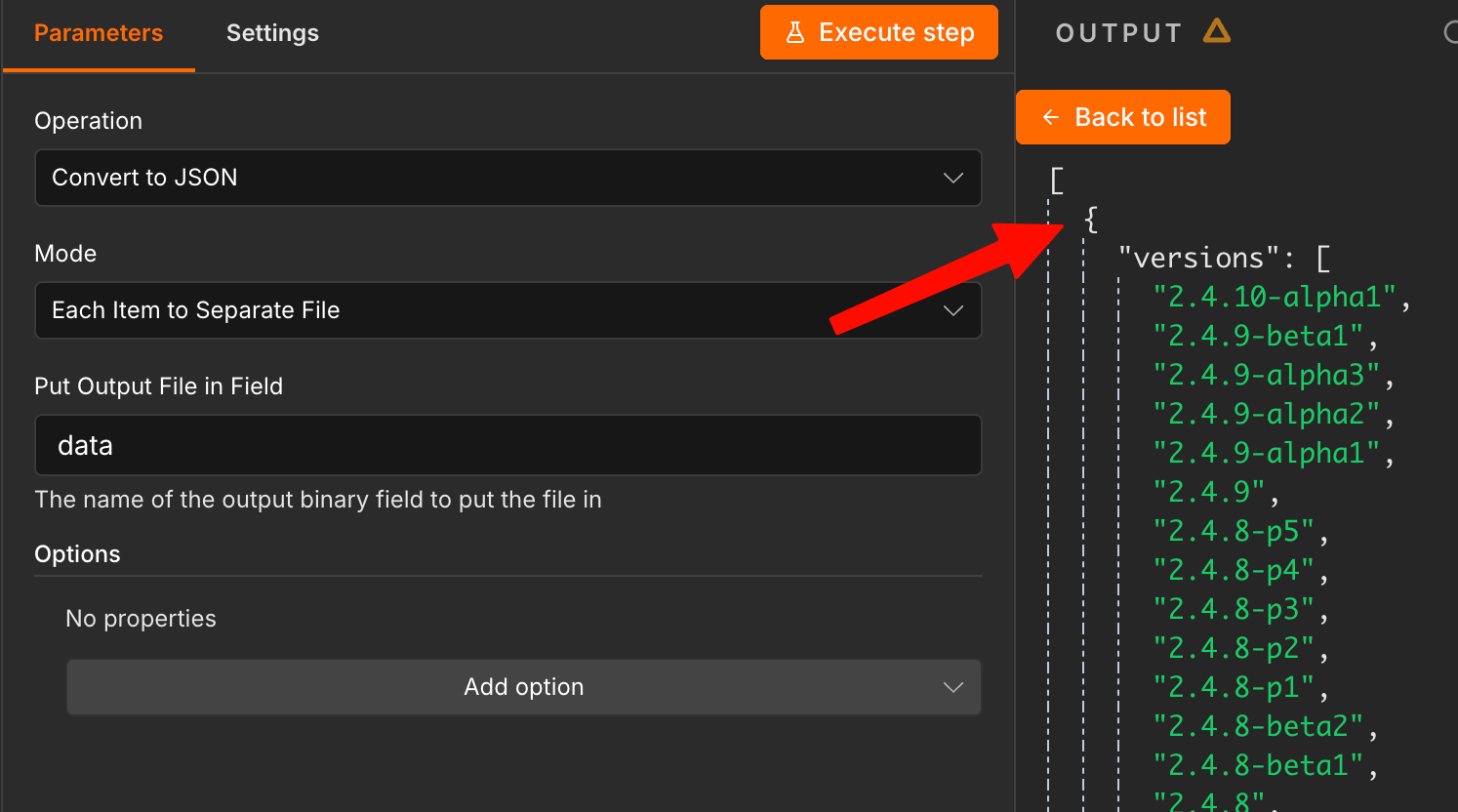
Task: Focus the Put Output File in Field input
Action: [x=508, y=445]
